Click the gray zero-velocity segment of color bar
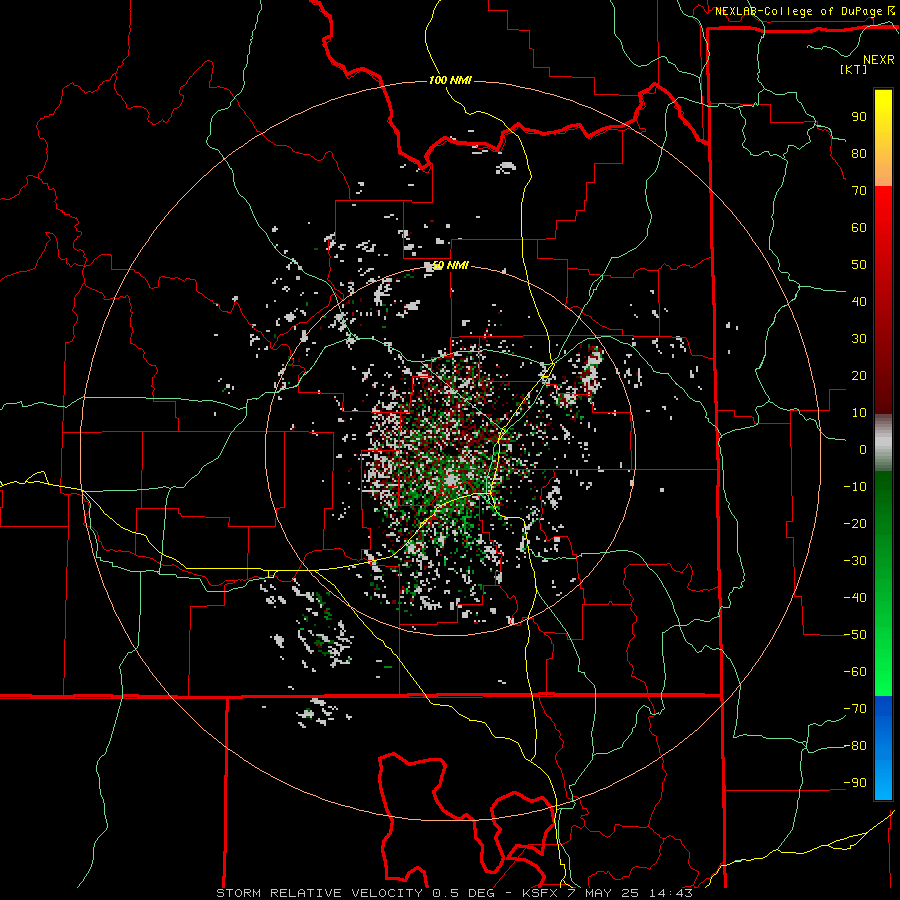 point(883,443)
